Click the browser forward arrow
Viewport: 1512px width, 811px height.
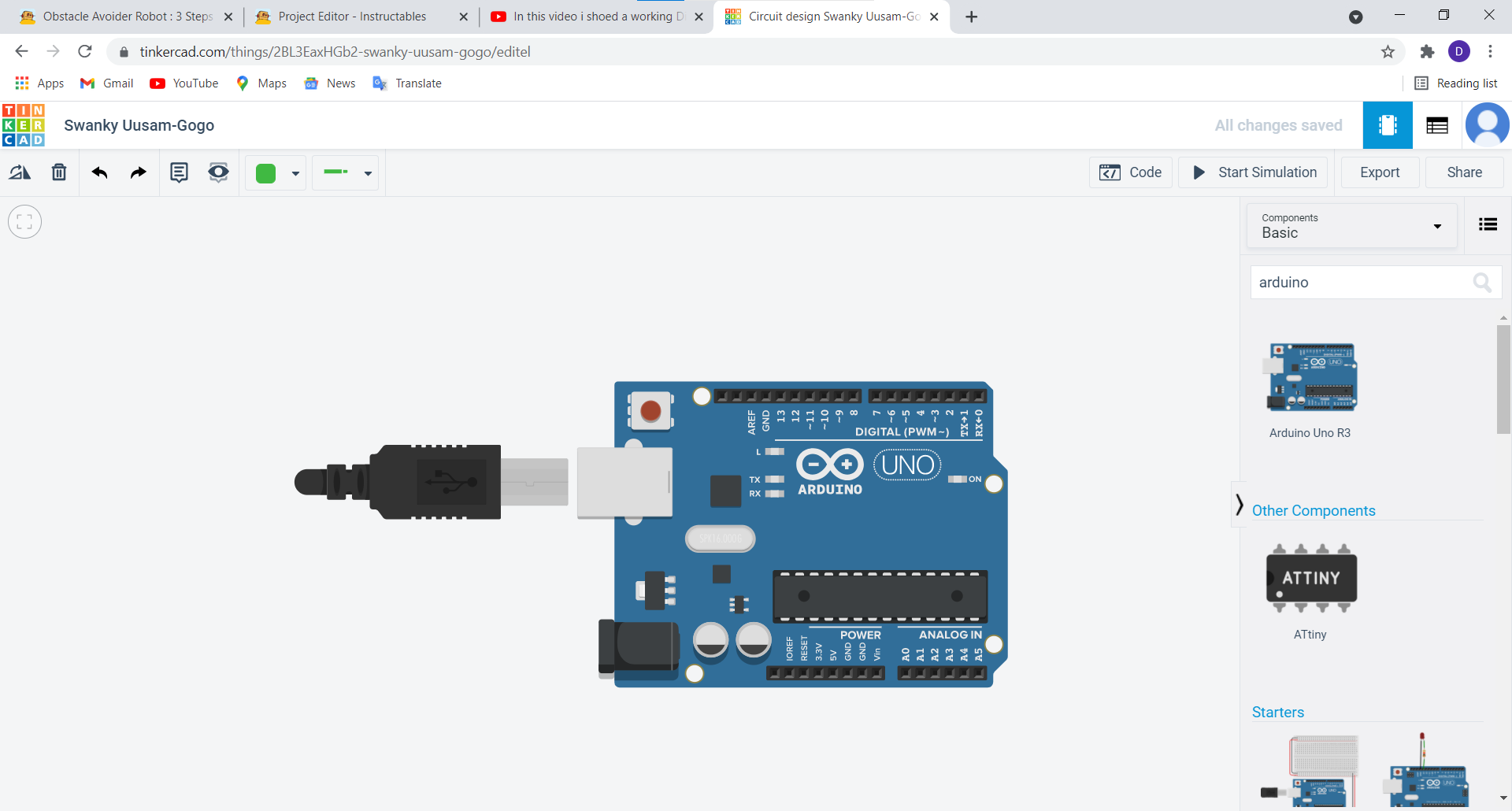coord(53,51)
